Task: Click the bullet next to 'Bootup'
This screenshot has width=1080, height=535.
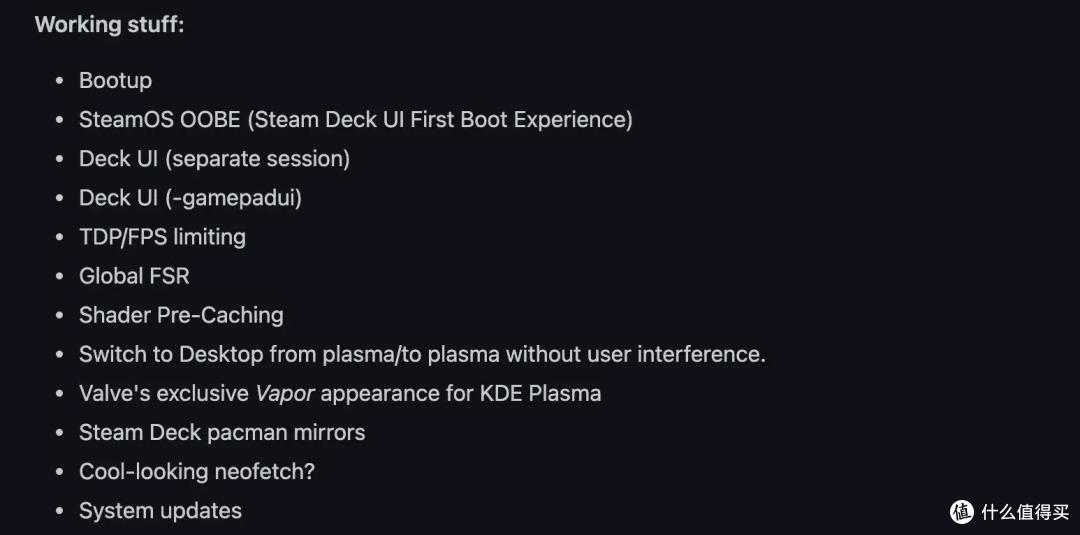Action: 60,81
